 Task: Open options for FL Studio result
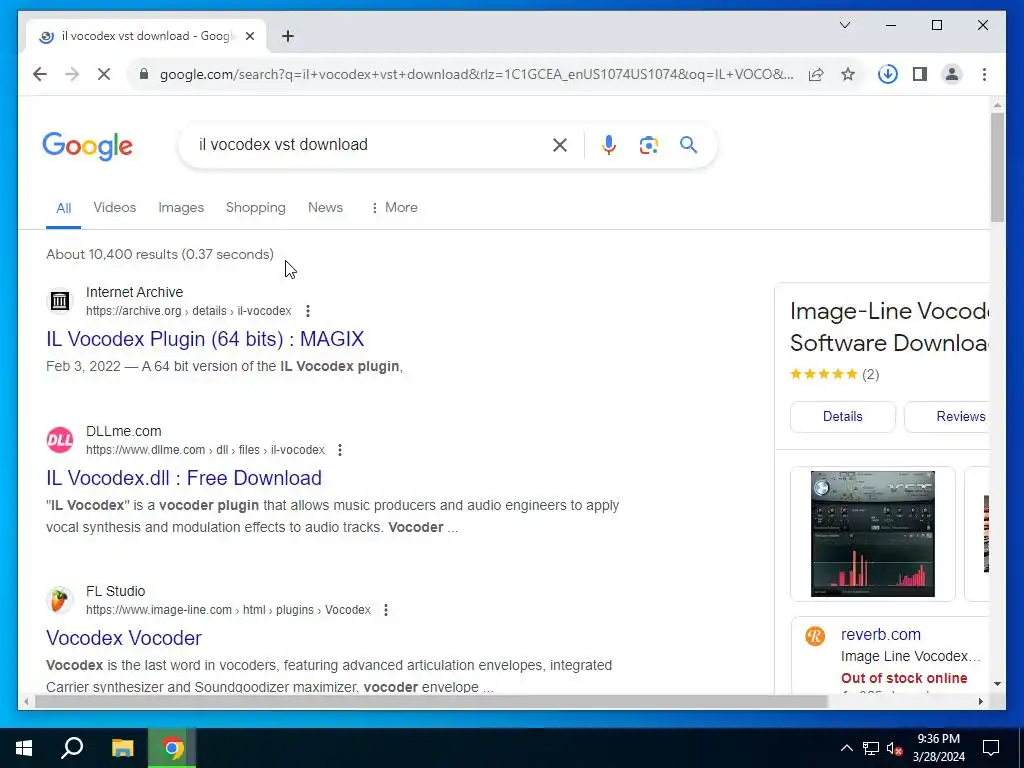click(x=386, y=611)
